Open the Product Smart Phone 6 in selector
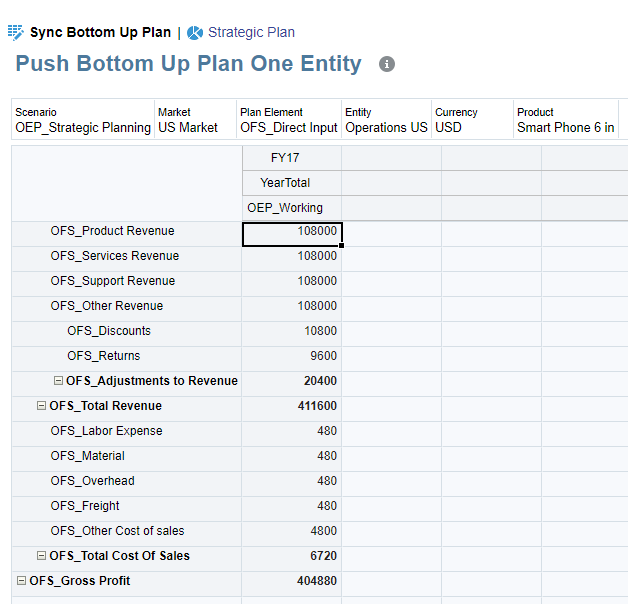628x604 pixels. [566, 120]
